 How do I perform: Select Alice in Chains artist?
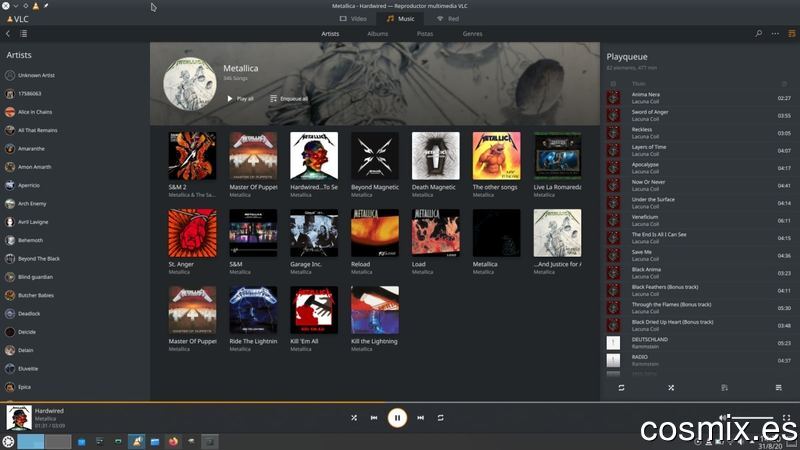(x=74, y=112)
